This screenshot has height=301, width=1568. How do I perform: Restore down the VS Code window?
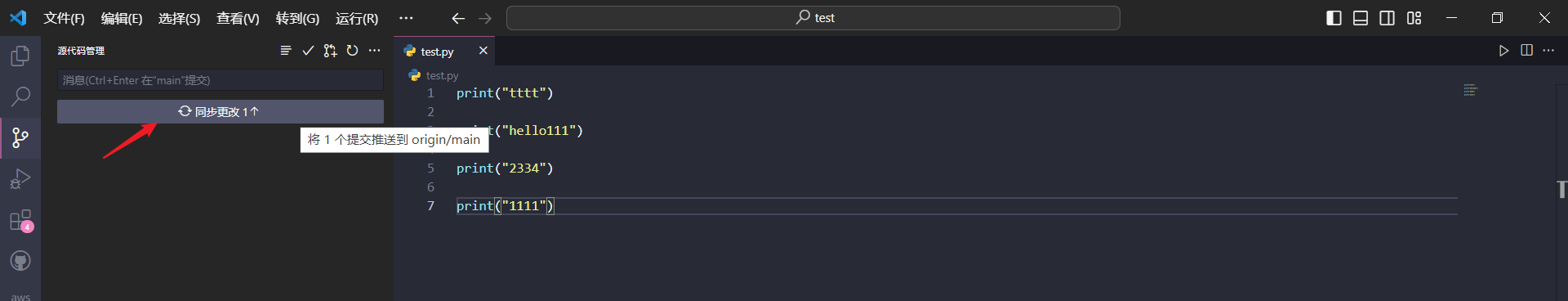click(1497, 18)
